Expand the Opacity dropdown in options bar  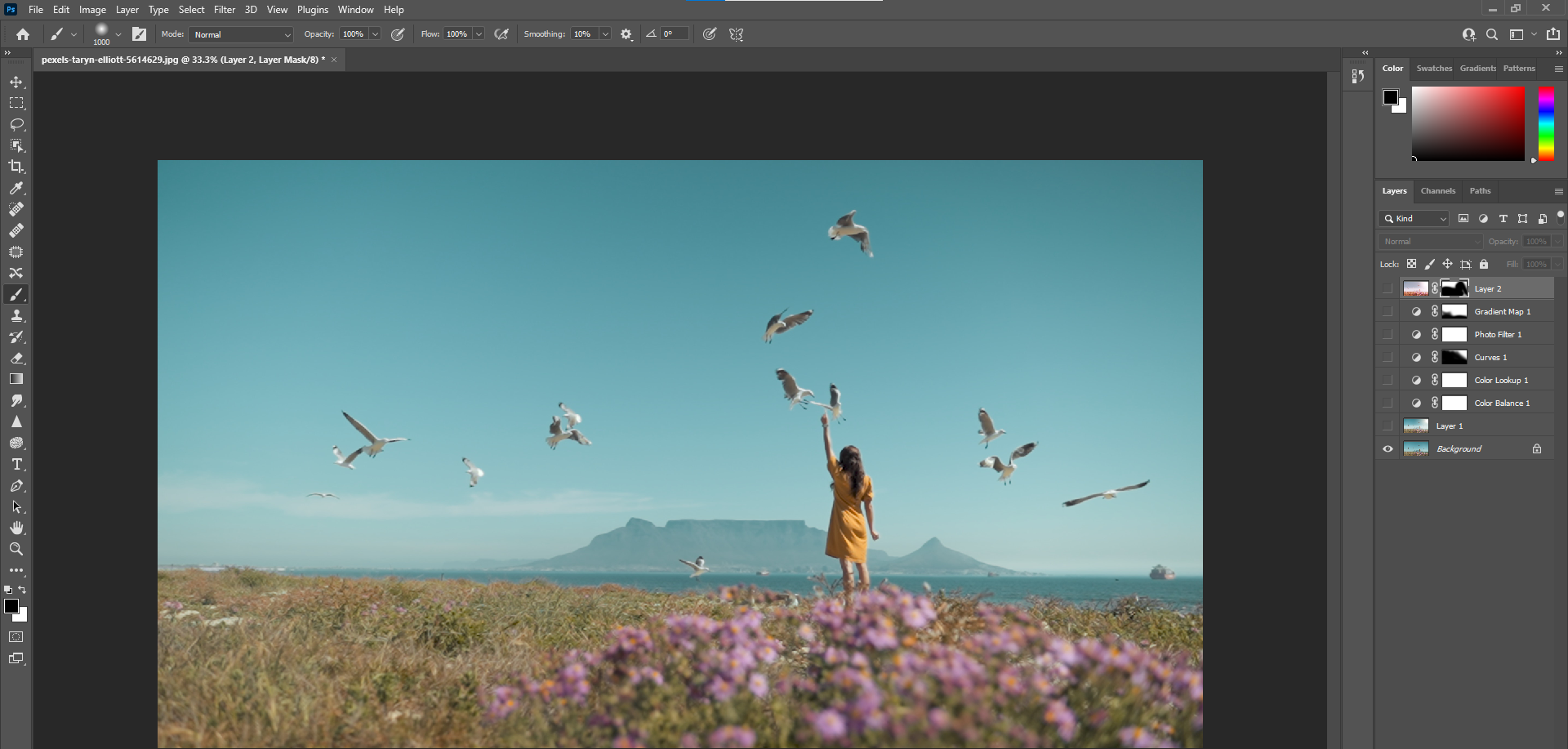[x=375, y=34]
